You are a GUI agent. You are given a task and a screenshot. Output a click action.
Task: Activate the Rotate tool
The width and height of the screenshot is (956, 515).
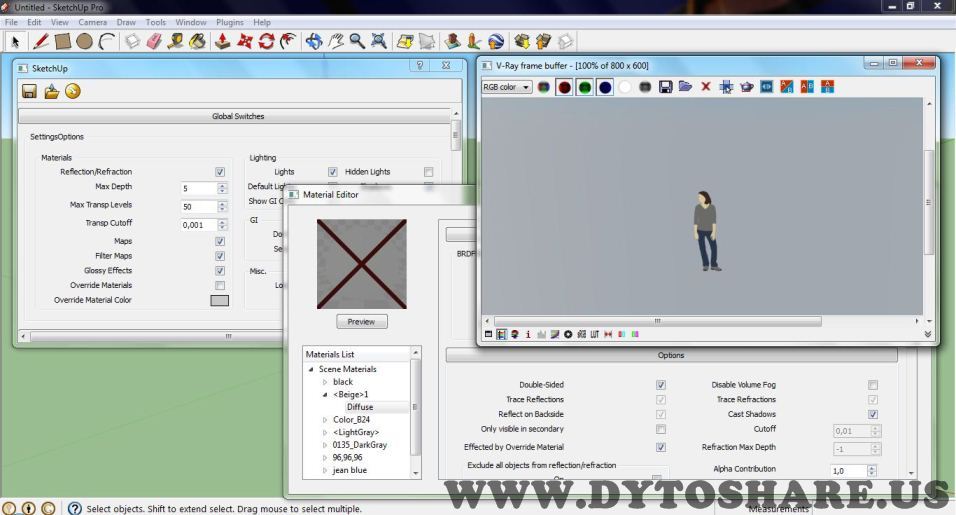click(x=266, y=41)
